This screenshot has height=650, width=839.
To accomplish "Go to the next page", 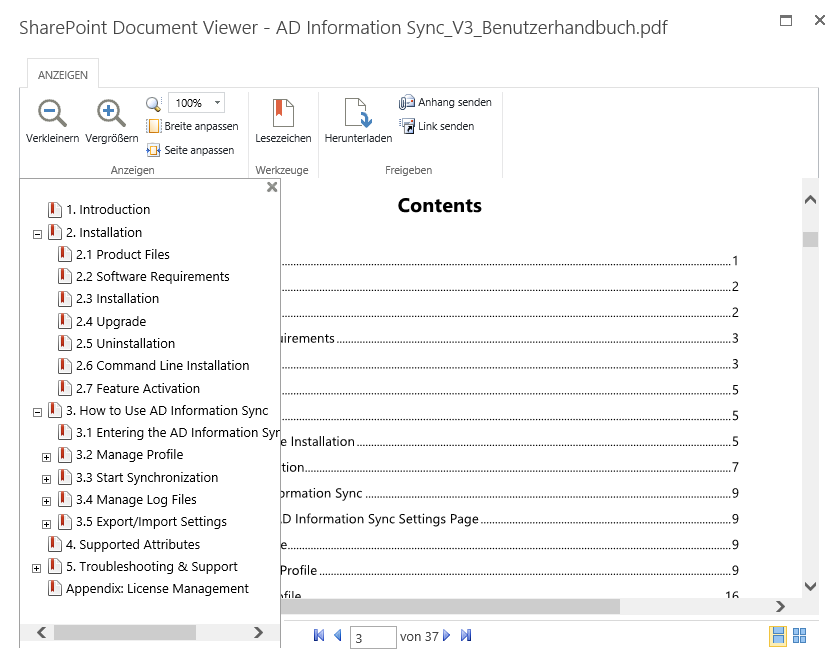I will tap(447, 636).
